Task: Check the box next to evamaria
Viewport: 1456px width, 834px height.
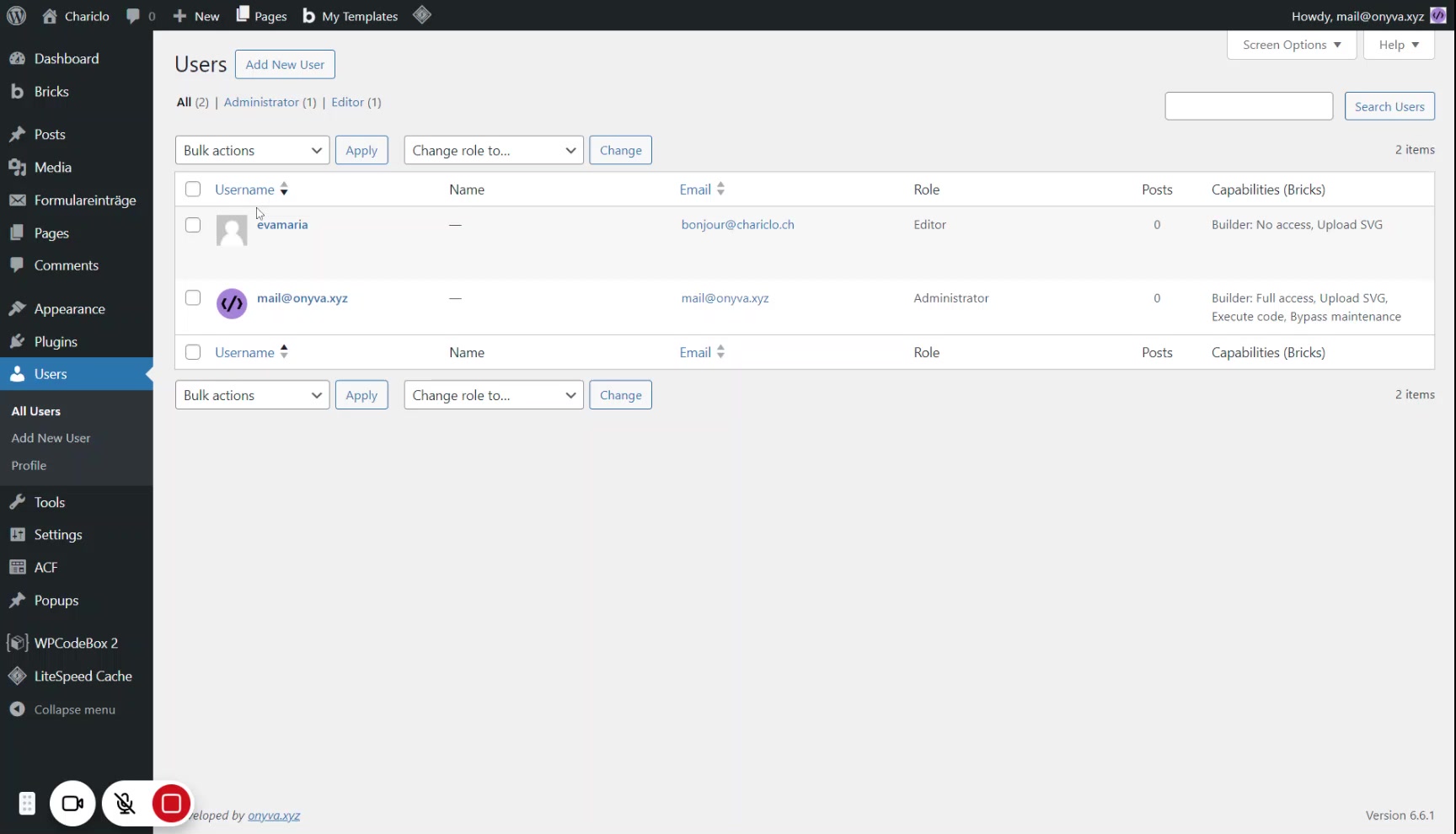Action: tap(193, 225)
